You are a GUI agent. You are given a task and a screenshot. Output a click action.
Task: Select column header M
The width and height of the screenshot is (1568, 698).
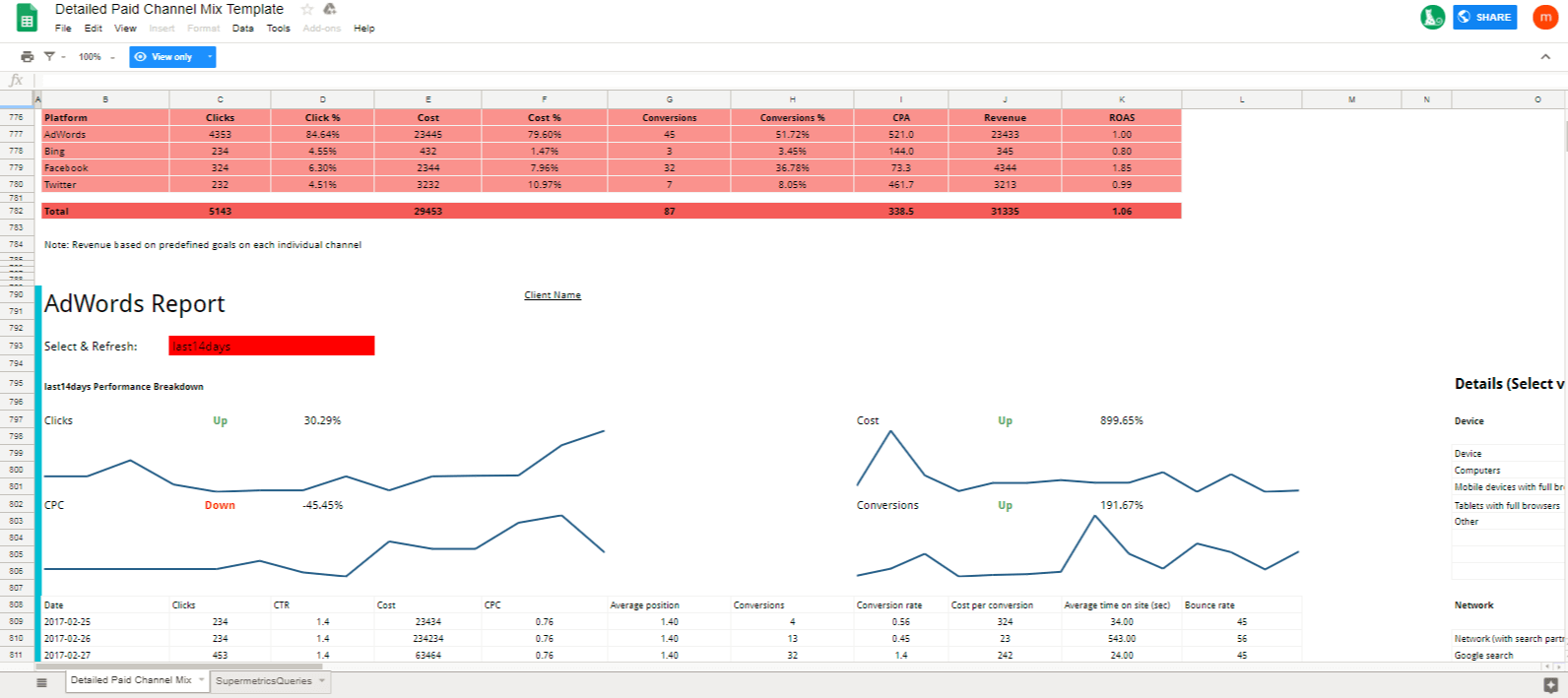(1351, 99)
